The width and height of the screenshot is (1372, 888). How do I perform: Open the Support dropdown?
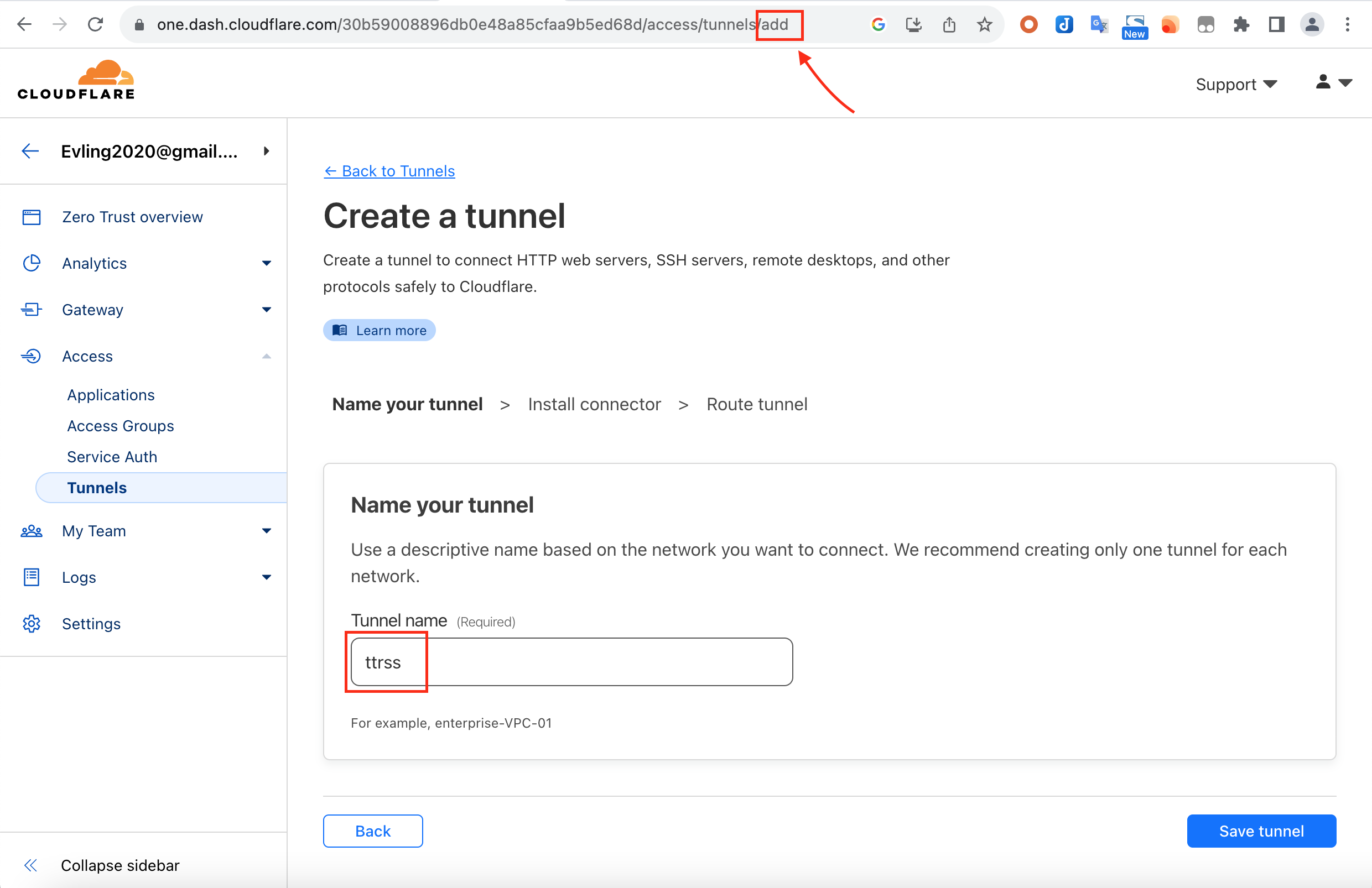(x=1236, y=84)
